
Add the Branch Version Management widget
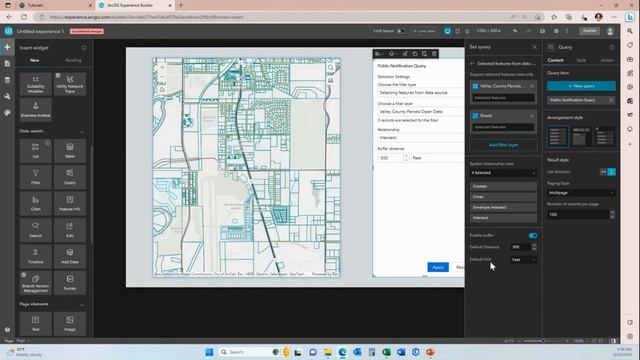[36, 283]
